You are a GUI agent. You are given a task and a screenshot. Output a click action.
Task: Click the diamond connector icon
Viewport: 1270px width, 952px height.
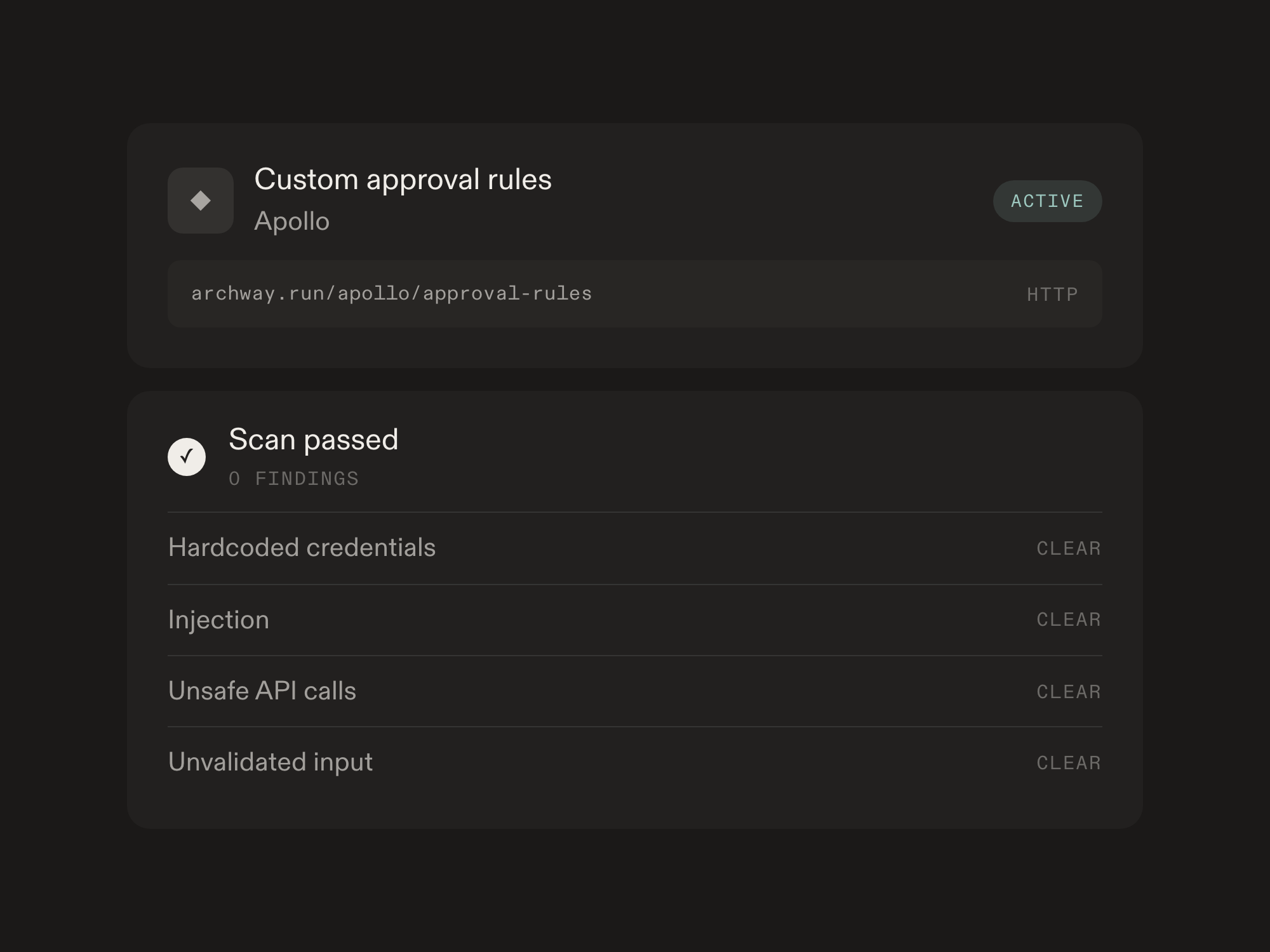[x=201, y=201]
